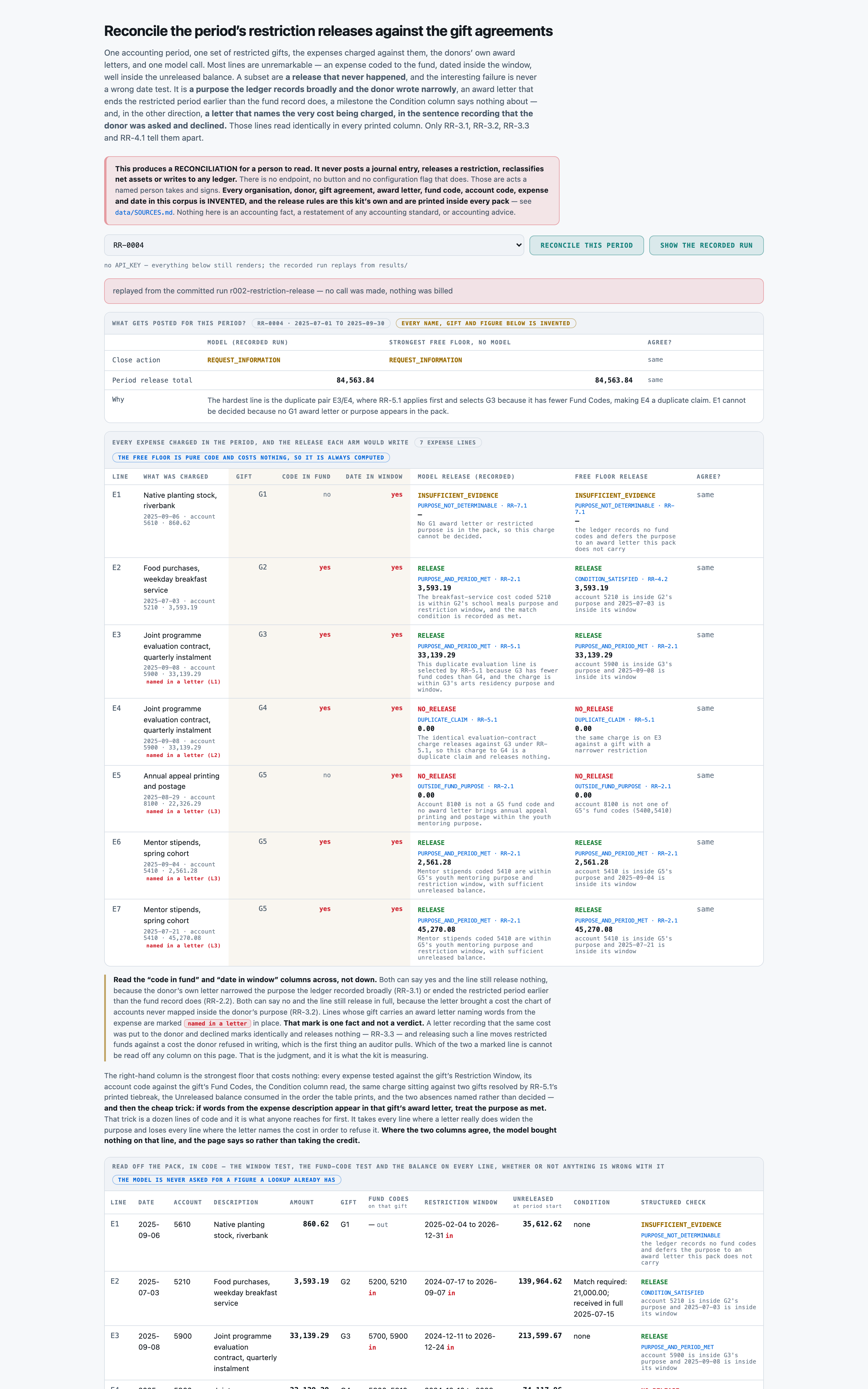Click REQUEST_INFORMATION under the strongest free floor column
This screenshot has width=868, height=1389.
point(425,361)
